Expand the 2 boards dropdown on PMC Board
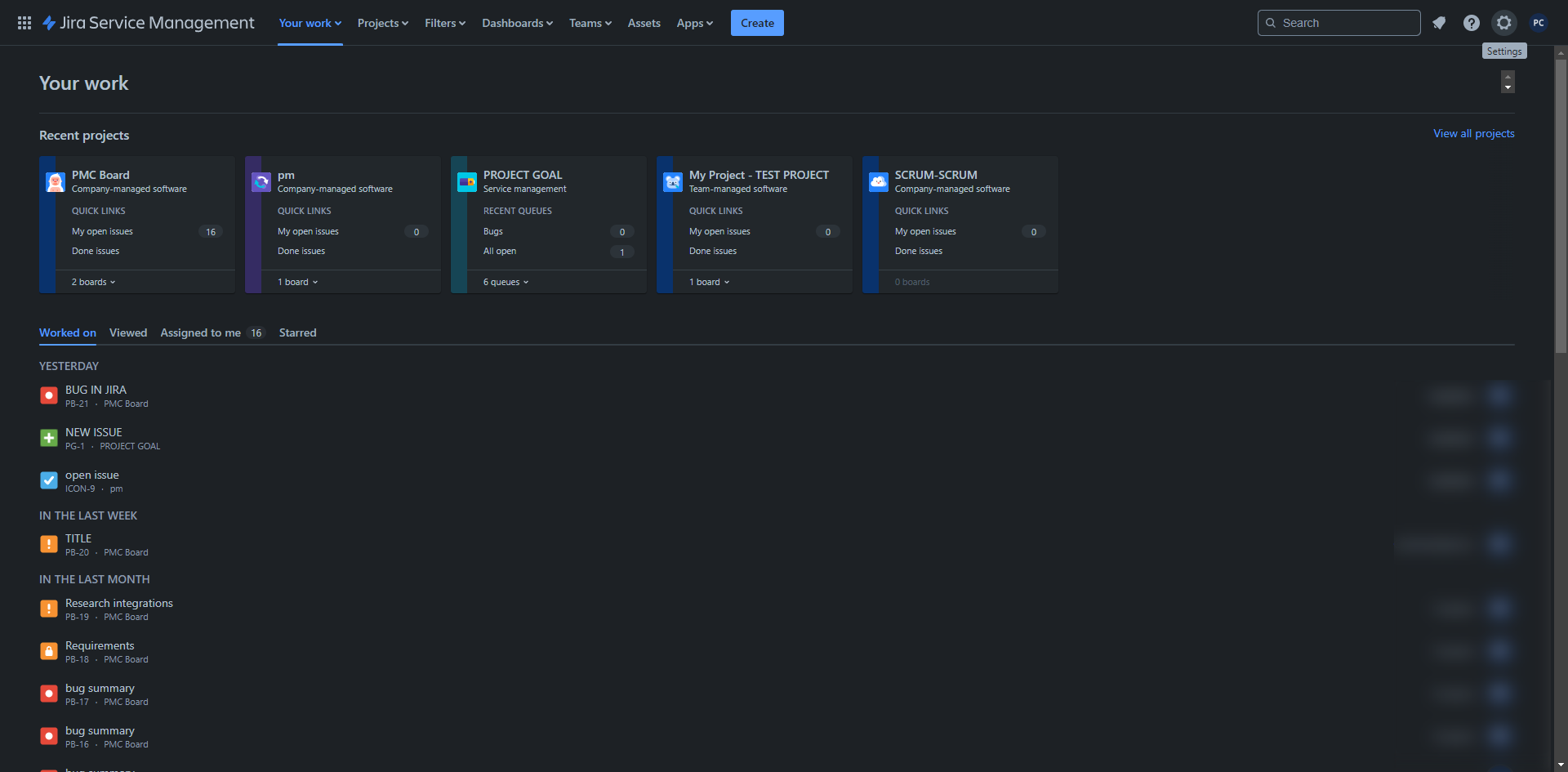The height and width of the screenshot is (772, 1568). 94,282
